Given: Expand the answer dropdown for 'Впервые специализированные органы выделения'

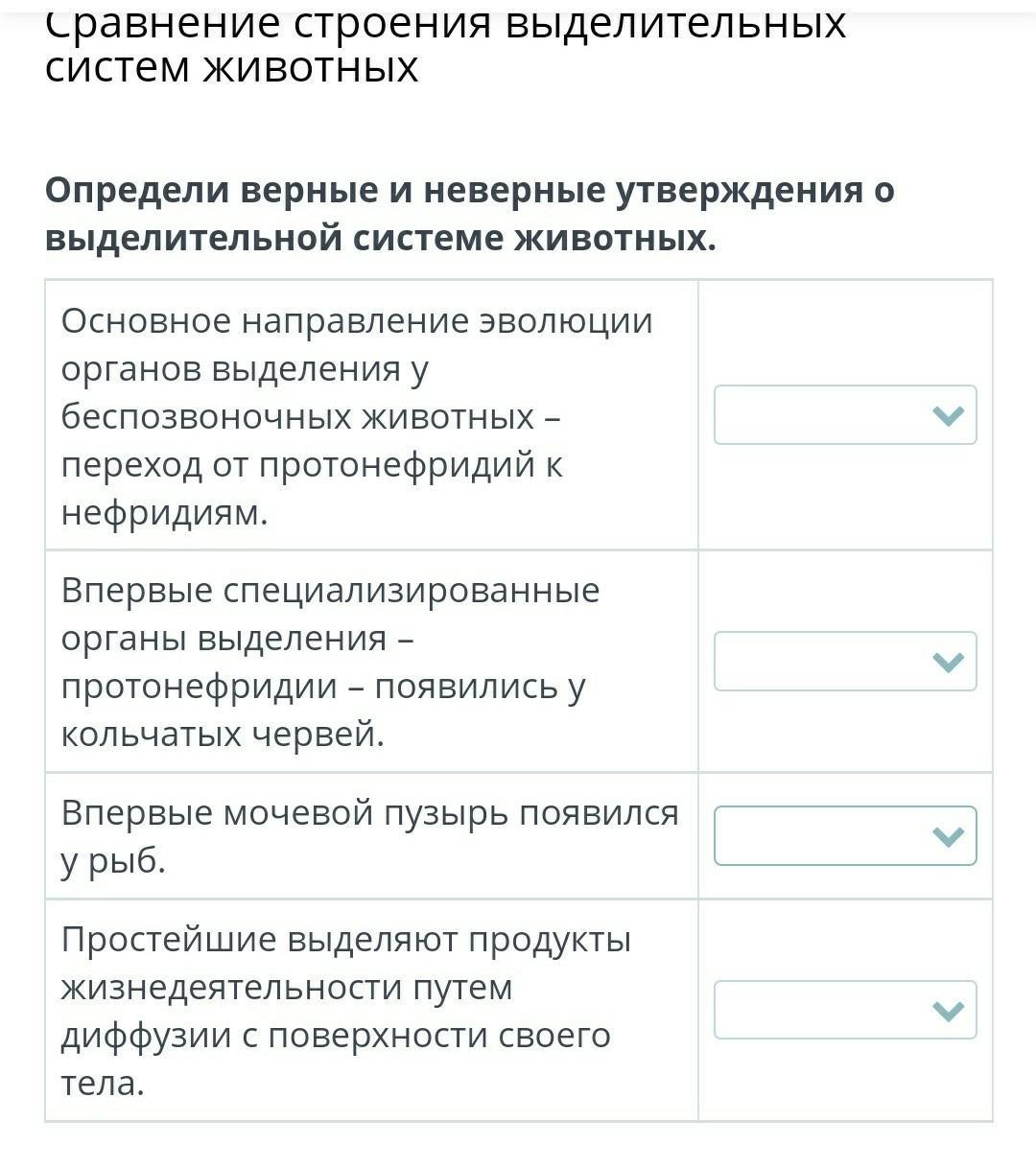Looking at the screenshot, I should pos(844,662).
